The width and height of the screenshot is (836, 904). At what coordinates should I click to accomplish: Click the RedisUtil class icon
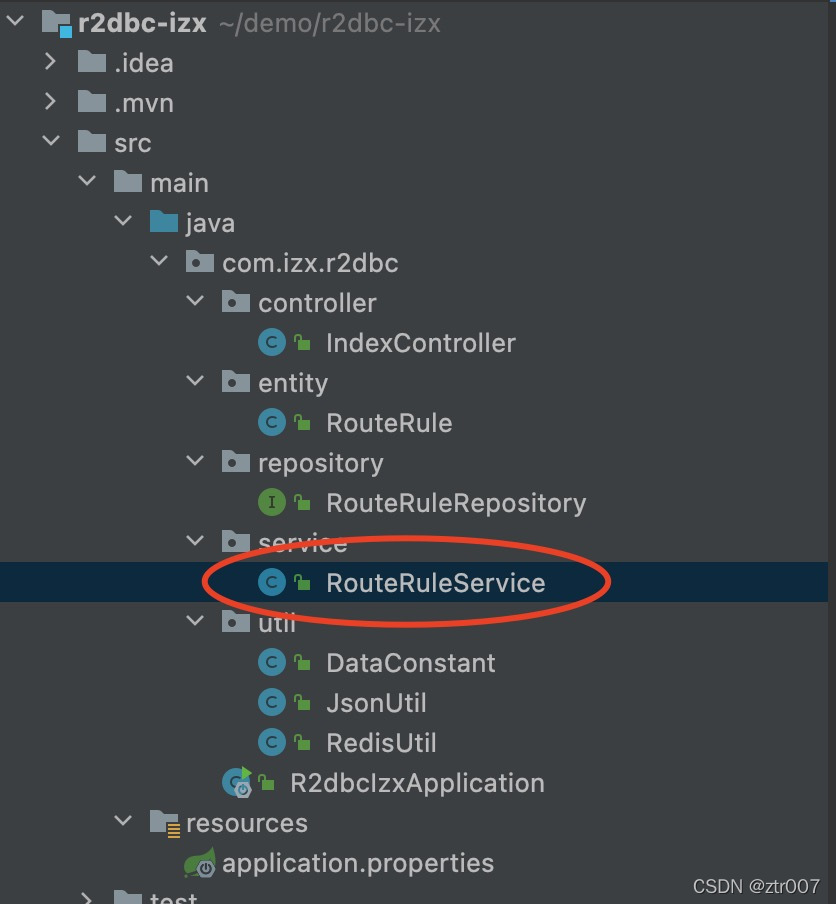pos(272,742)
